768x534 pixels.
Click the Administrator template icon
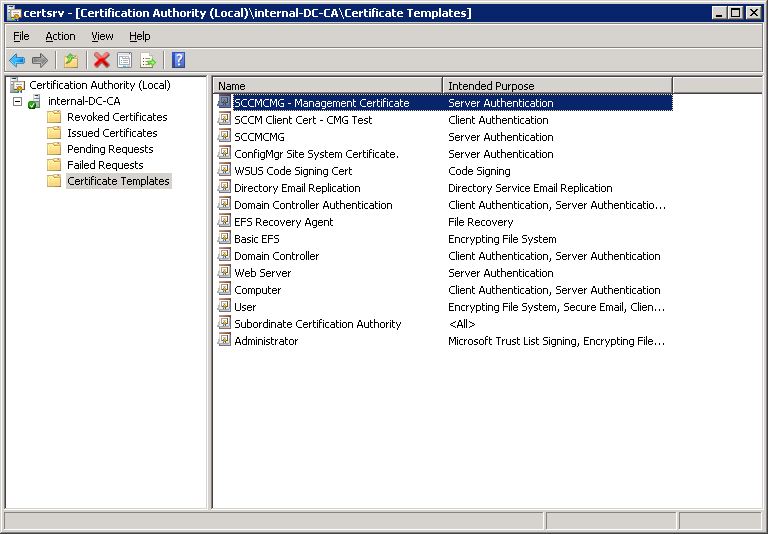224,340
